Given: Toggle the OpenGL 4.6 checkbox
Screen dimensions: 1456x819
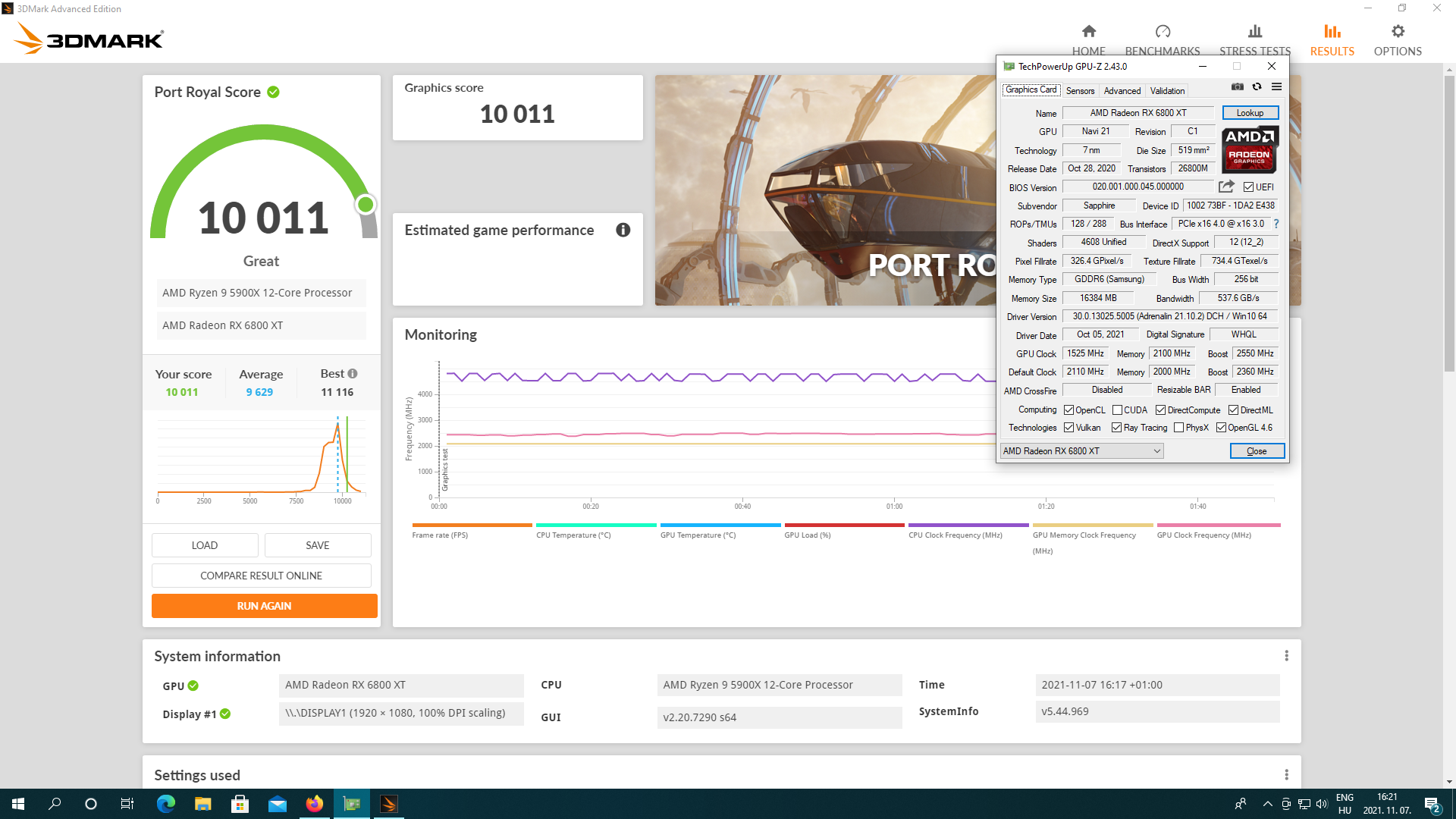Looking at the screenshot, I should pyautogui.click(x=1221, y=428).
